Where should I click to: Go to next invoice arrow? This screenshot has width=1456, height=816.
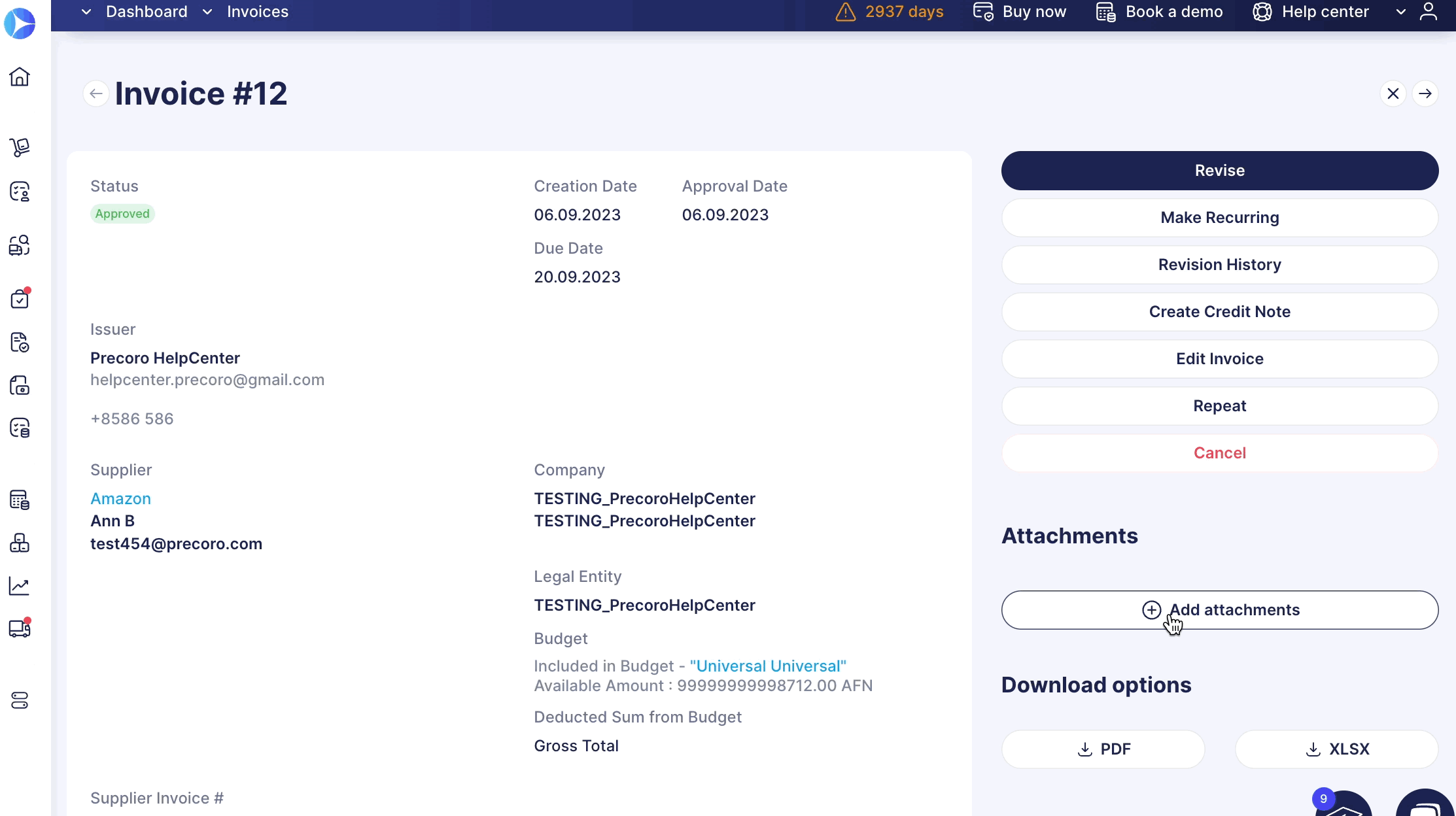coord(1425,93)
